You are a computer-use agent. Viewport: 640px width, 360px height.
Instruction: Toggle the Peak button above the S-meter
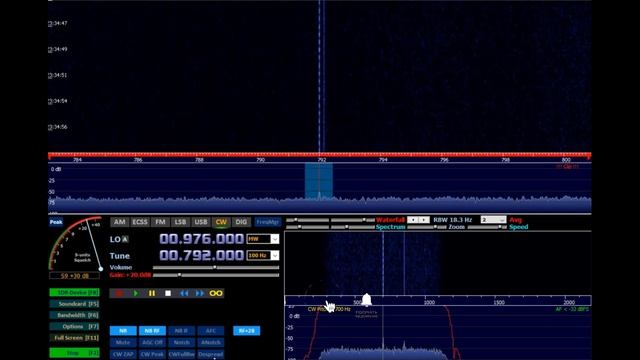pyautogui.click(x=56, y=222)
